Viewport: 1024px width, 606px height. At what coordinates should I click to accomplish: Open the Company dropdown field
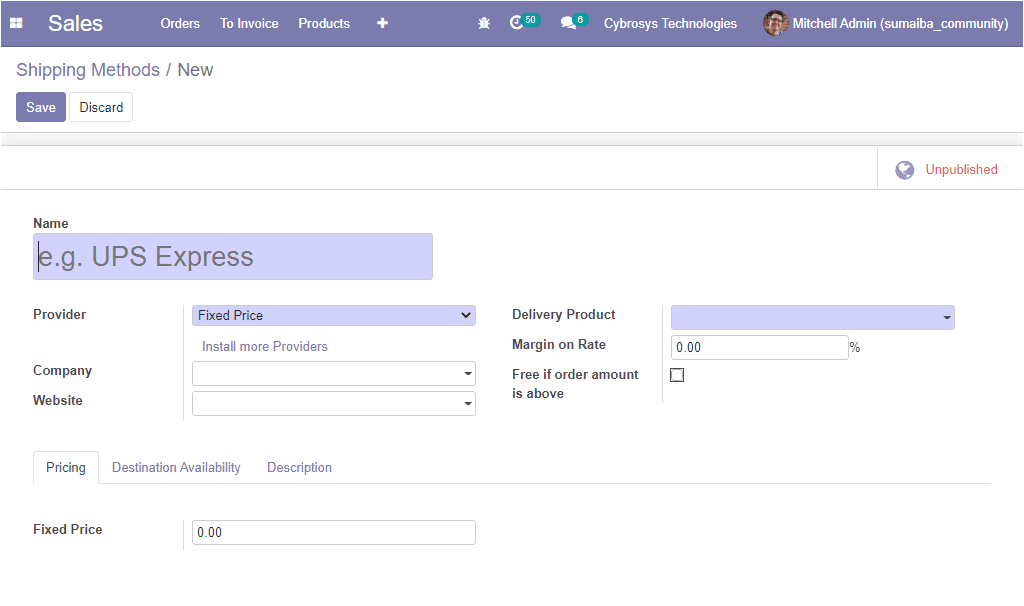point(333,374)
